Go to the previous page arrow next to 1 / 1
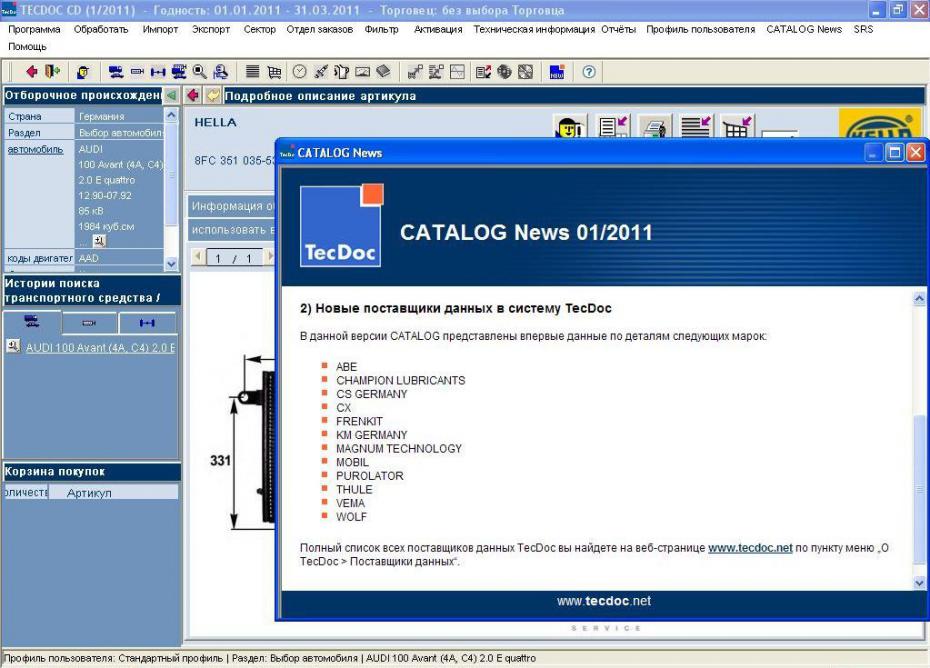The width and height of the screenshot is (930, 668). click(198, 257)
